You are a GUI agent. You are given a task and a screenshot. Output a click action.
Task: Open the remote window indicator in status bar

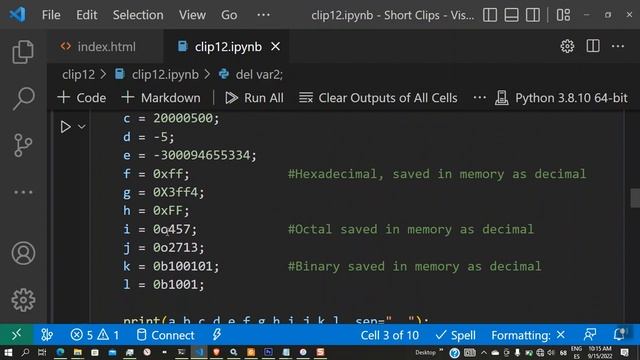[16, 335]
